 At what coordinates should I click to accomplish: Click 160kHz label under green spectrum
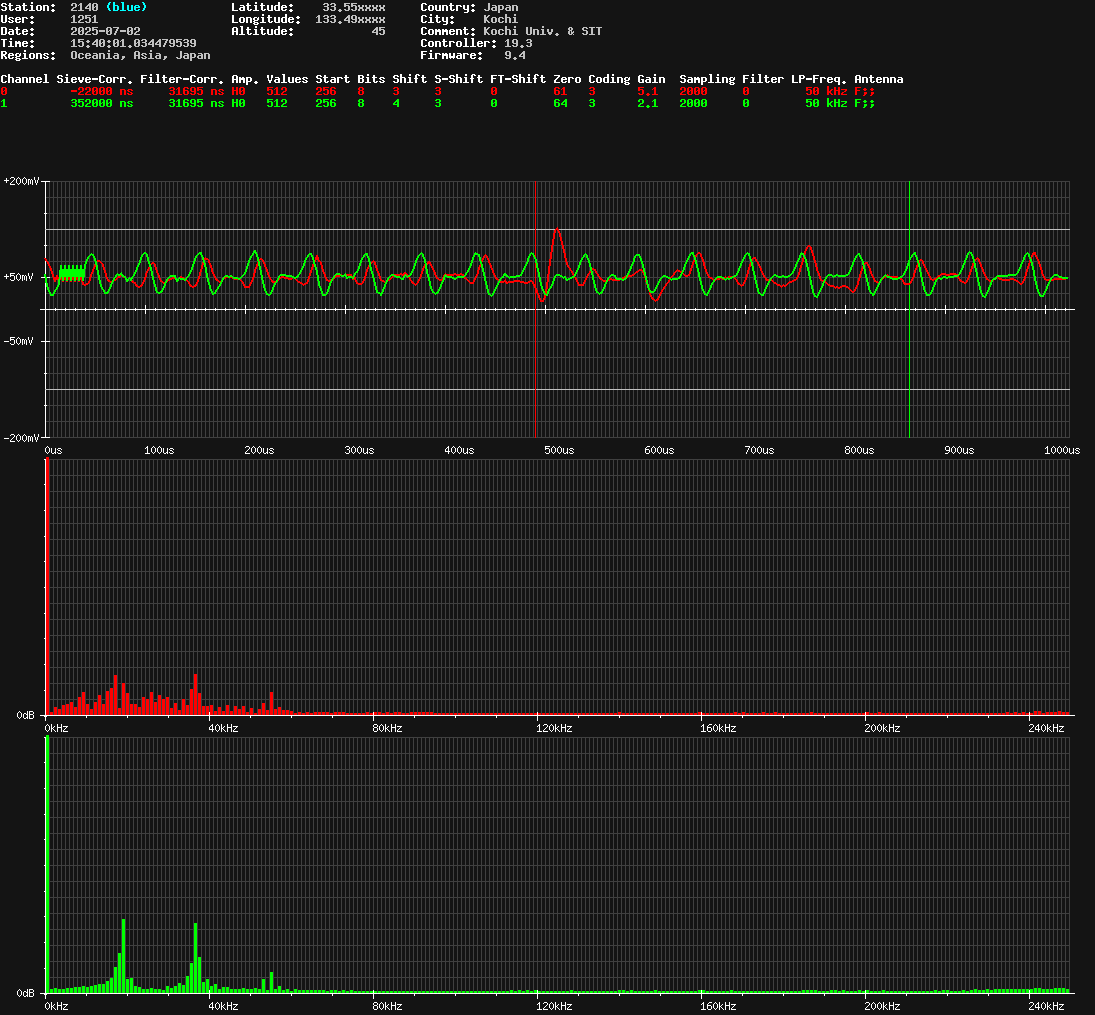(x=718, y=1006)
